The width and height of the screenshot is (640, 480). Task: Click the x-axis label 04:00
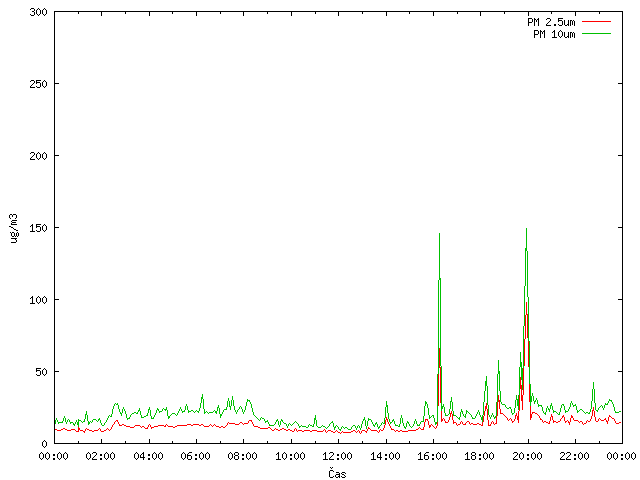coord(148,456)
